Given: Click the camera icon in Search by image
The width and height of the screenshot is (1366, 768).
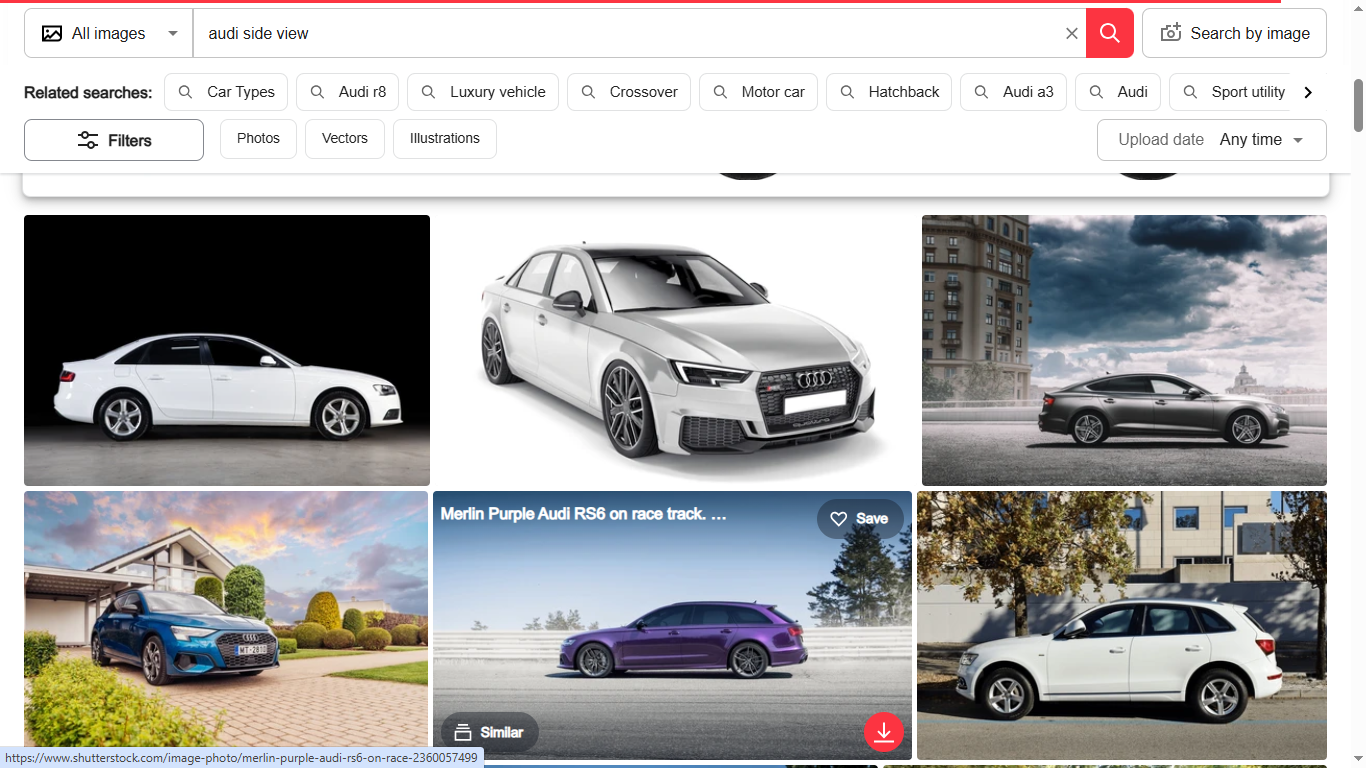Looking at the screenshot, I should (1170, 33).
